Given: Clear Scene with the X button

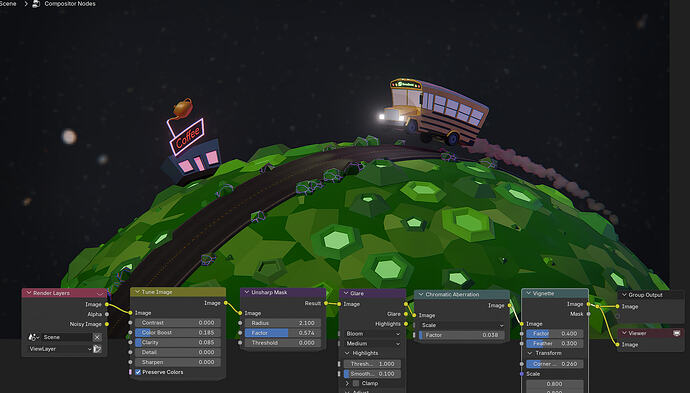Looking at the screenshot, I should [97, 337].
